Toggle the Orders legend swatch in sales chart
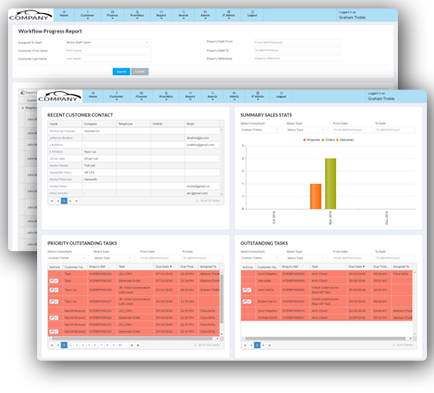Viewport: 434px width, 393px height. pos(323,140)
